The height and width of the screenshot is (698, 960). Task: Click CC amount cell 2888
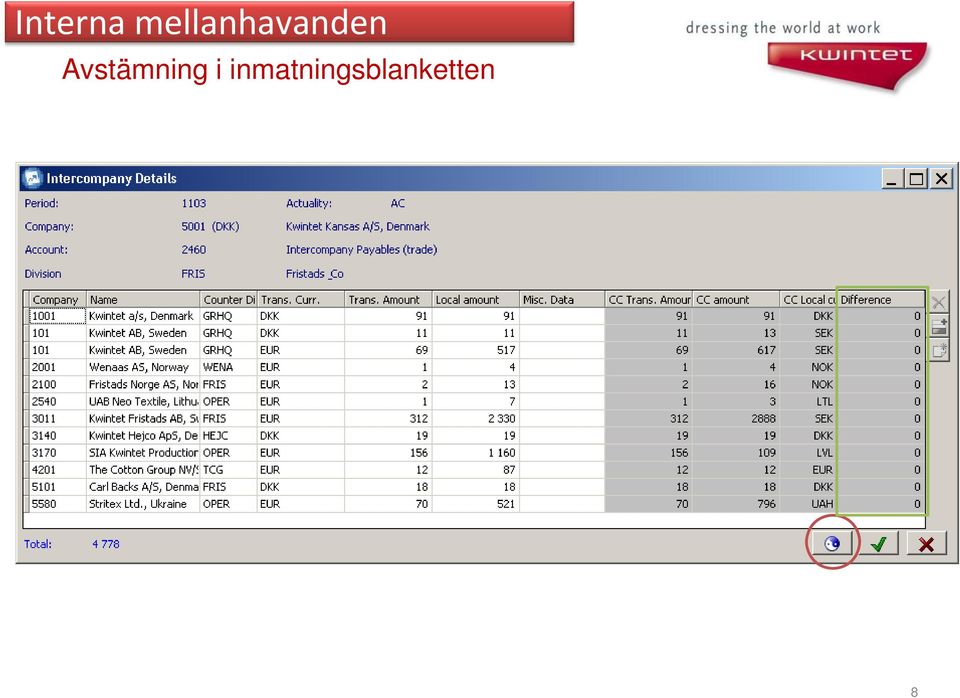(737, 419)
